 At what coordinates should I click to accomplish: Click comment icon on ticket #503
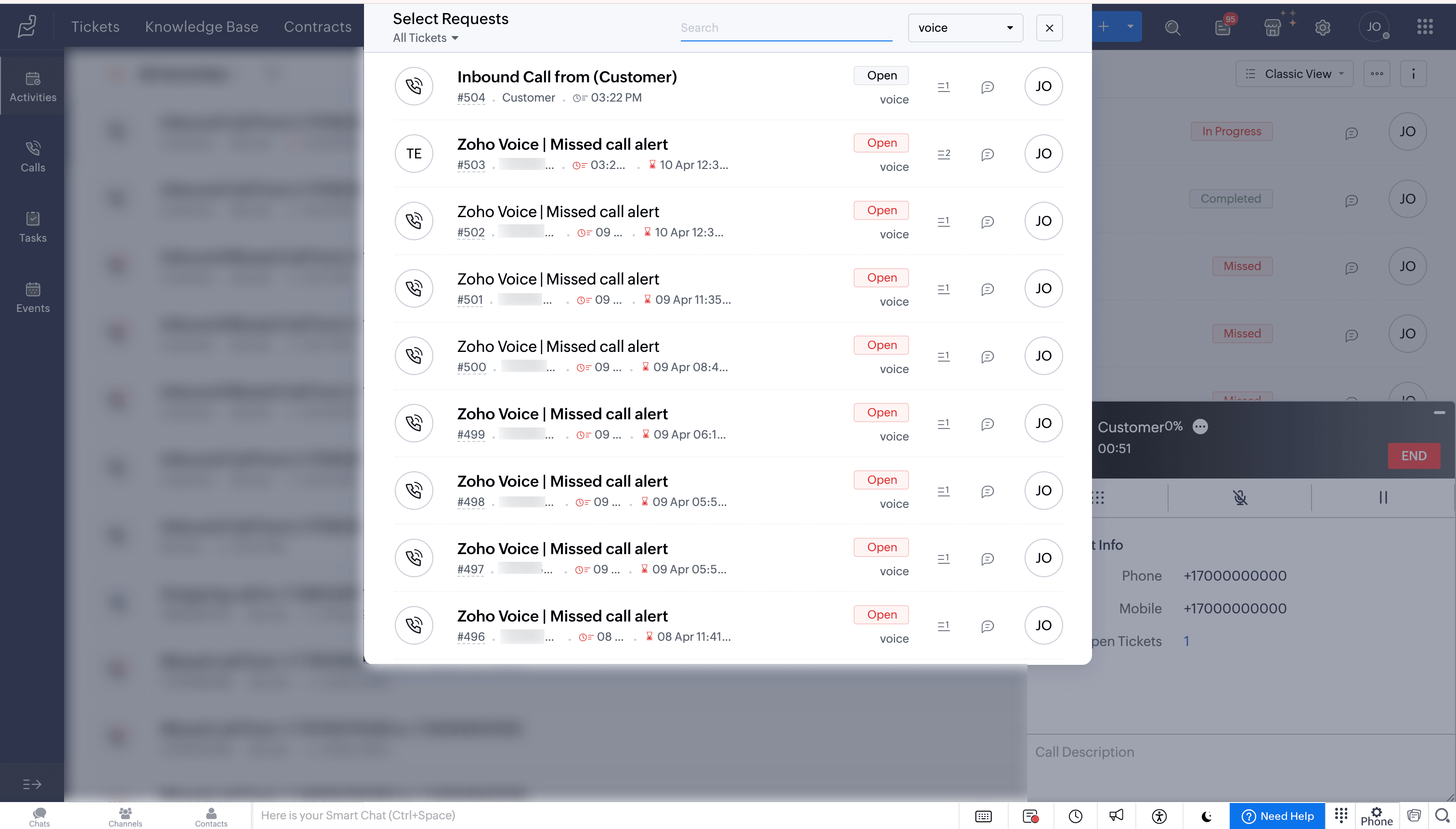[988, 154]
